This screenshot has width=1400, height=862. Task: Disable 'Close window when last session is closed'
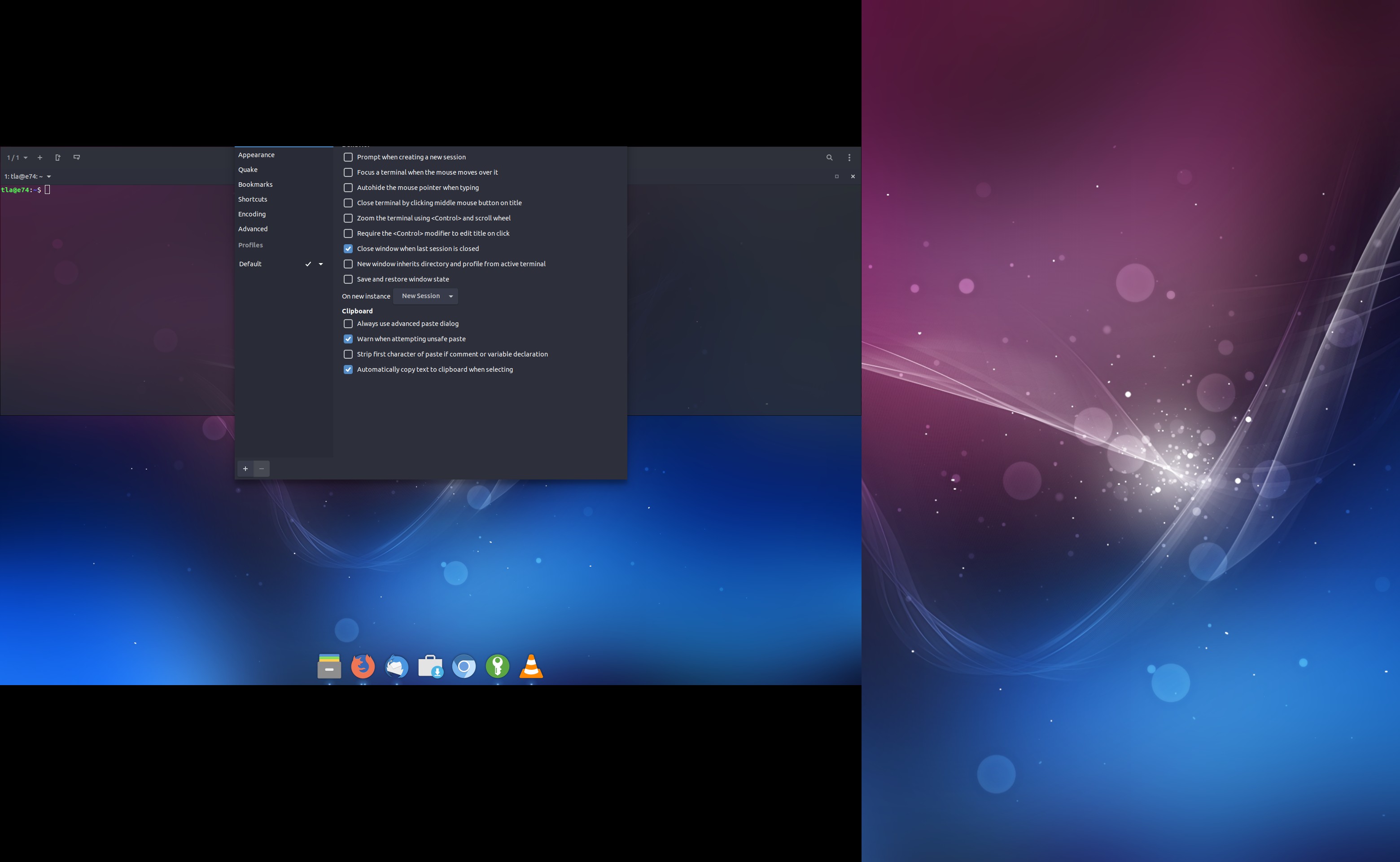coord(348,249)
